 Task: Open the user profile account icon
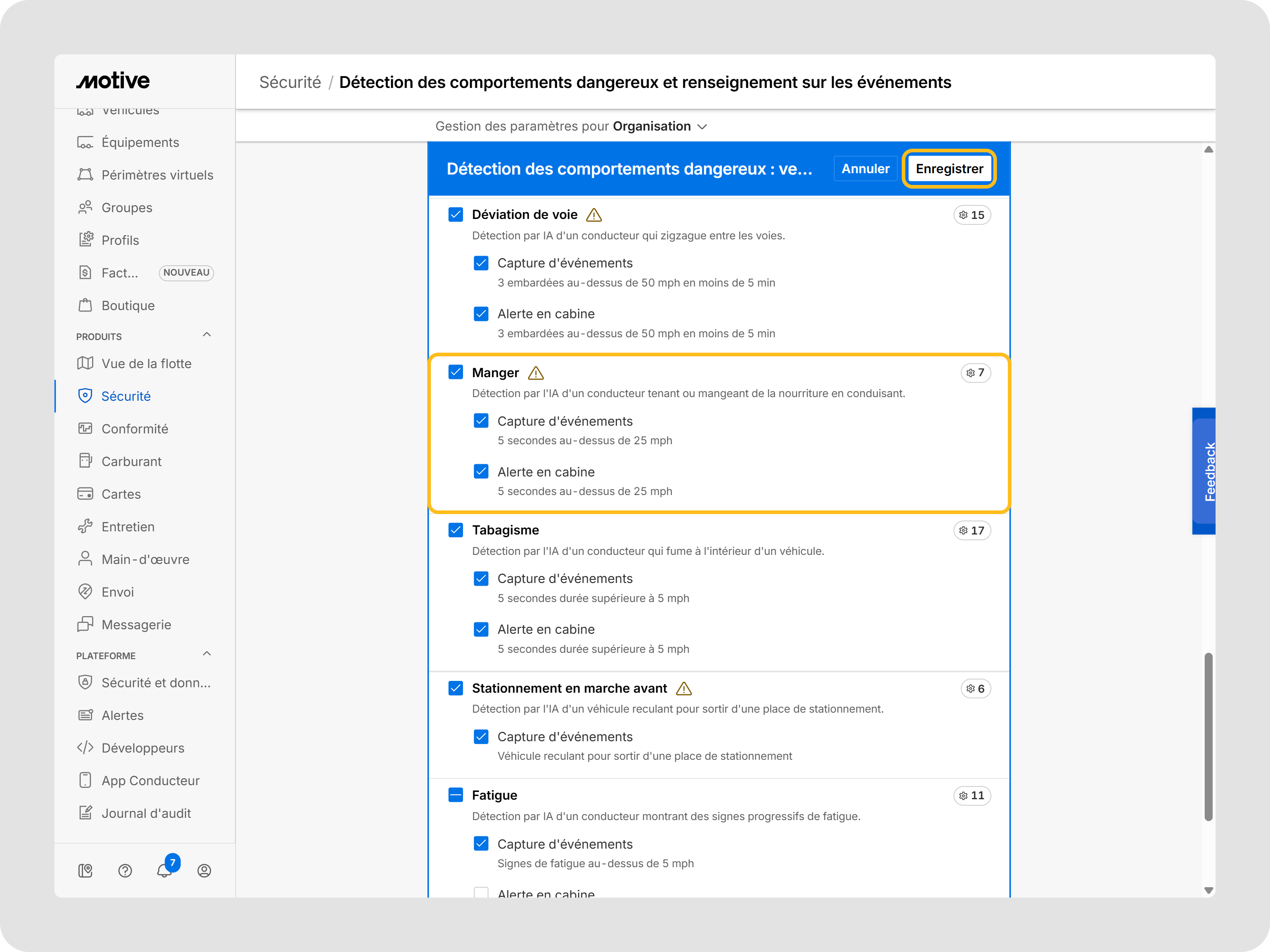pos(204,870)
